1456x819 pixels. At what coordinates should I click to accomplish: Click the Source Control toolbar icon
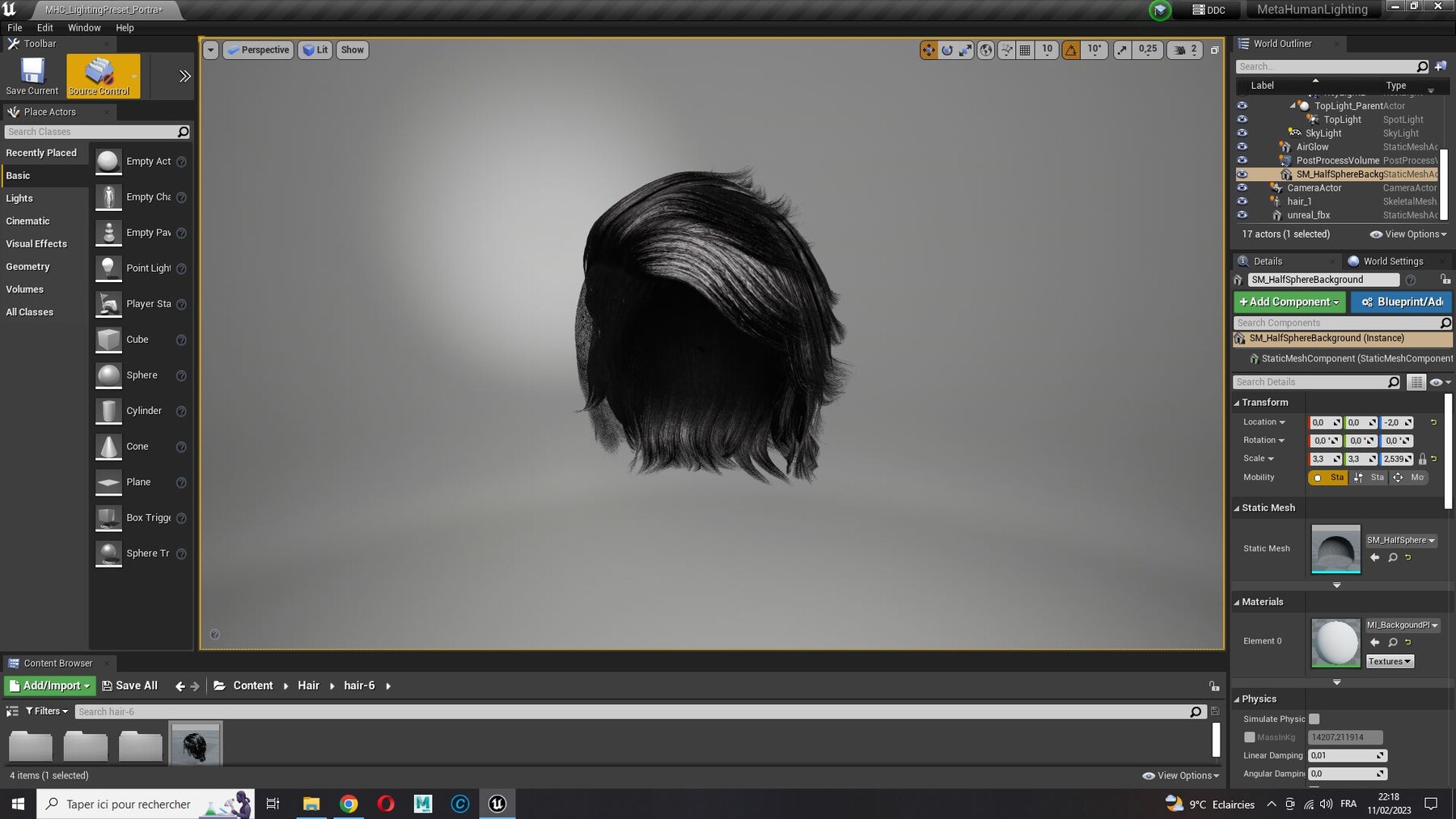[99, 77]
